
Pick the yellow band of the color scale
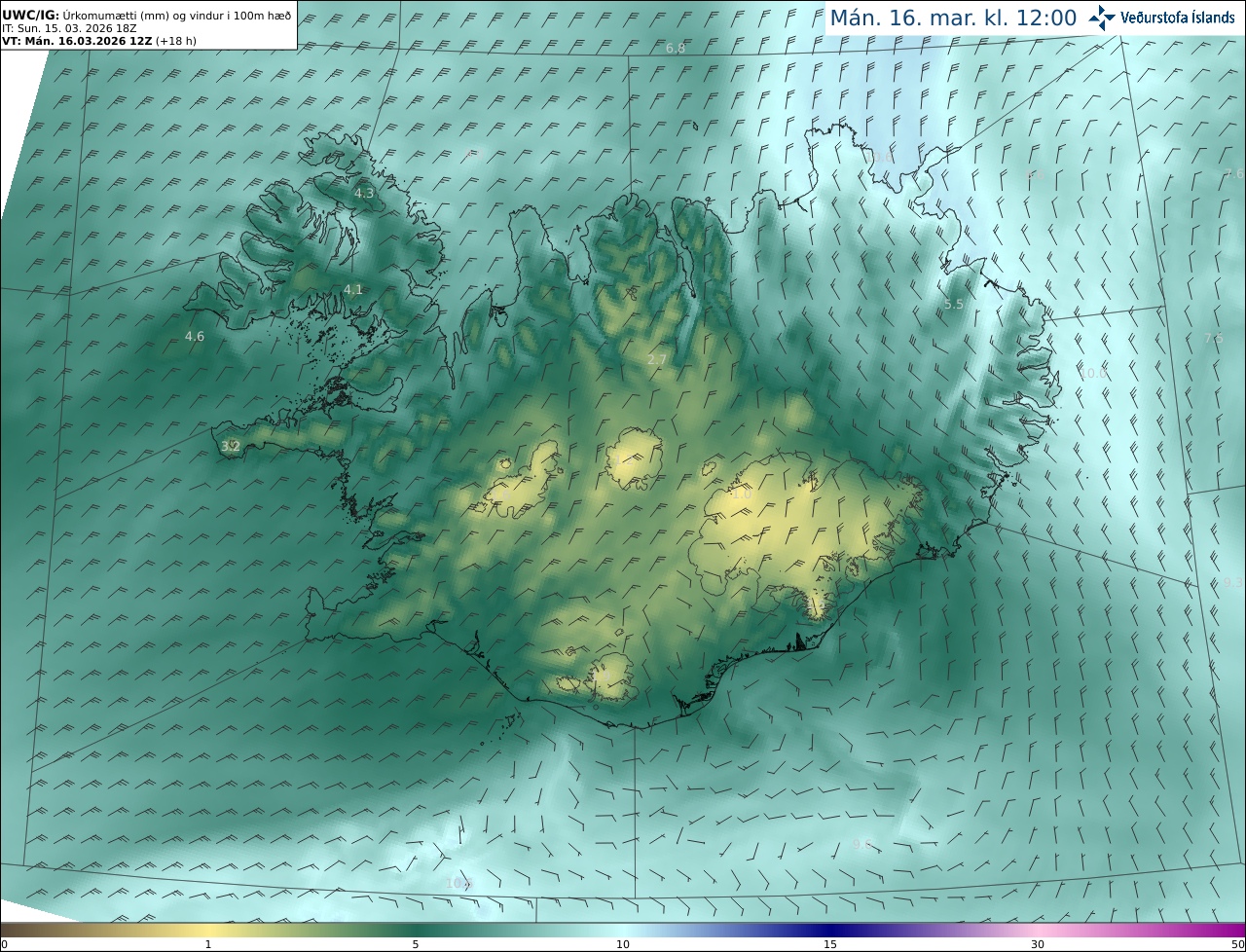tap(208, 931)
